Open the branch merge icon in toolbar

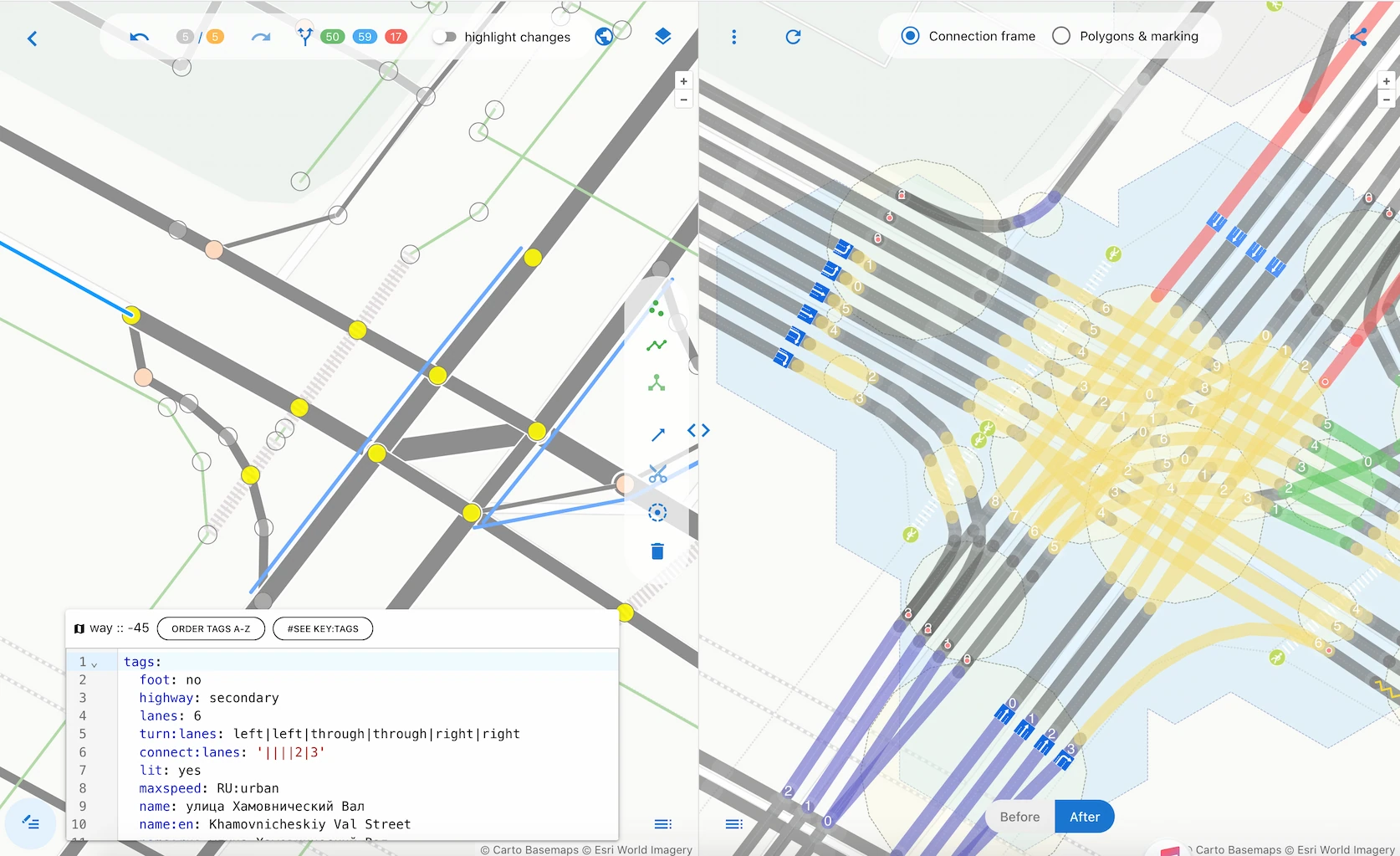pos(305,36)
